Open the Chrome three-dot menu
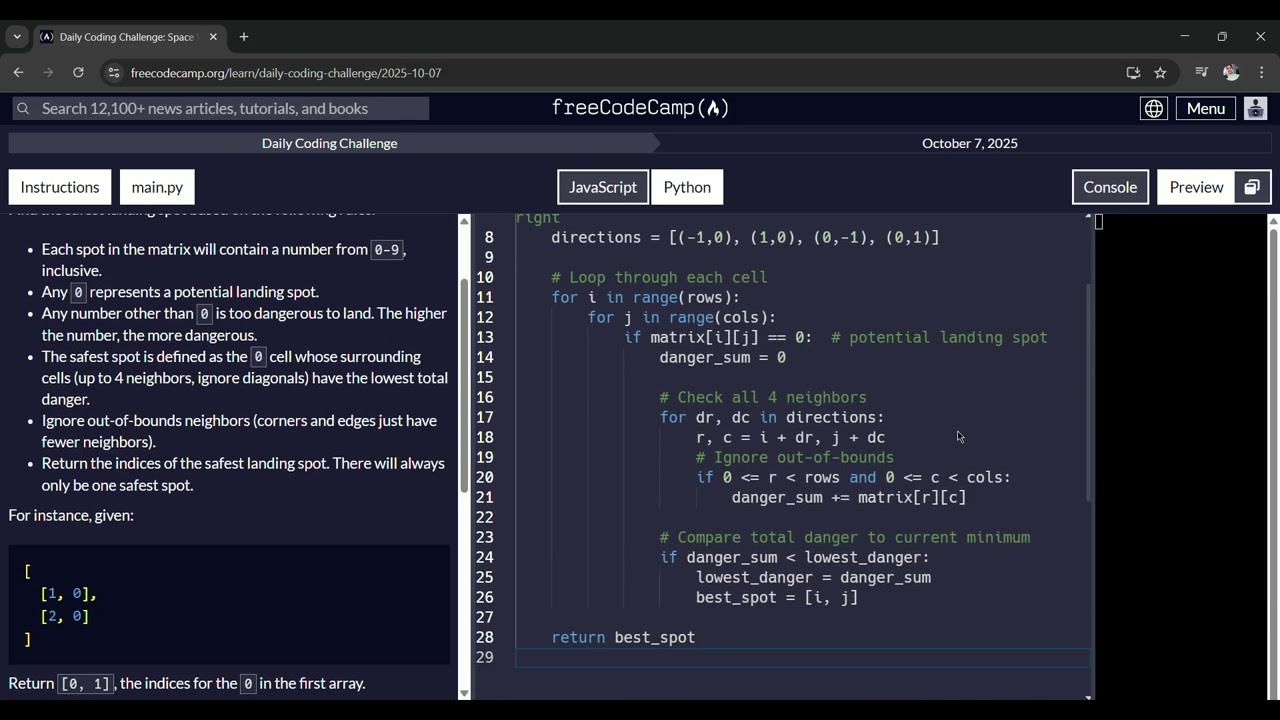The height and width of the screenshot is (720, 1280). [x=1261, y=73]
